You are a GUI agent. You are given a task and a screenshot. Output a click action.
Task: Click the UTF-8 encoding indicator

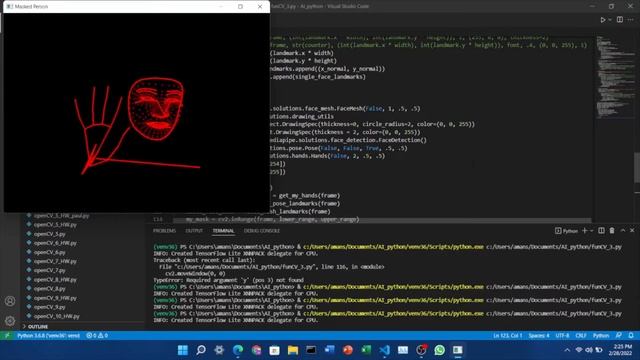562,336
